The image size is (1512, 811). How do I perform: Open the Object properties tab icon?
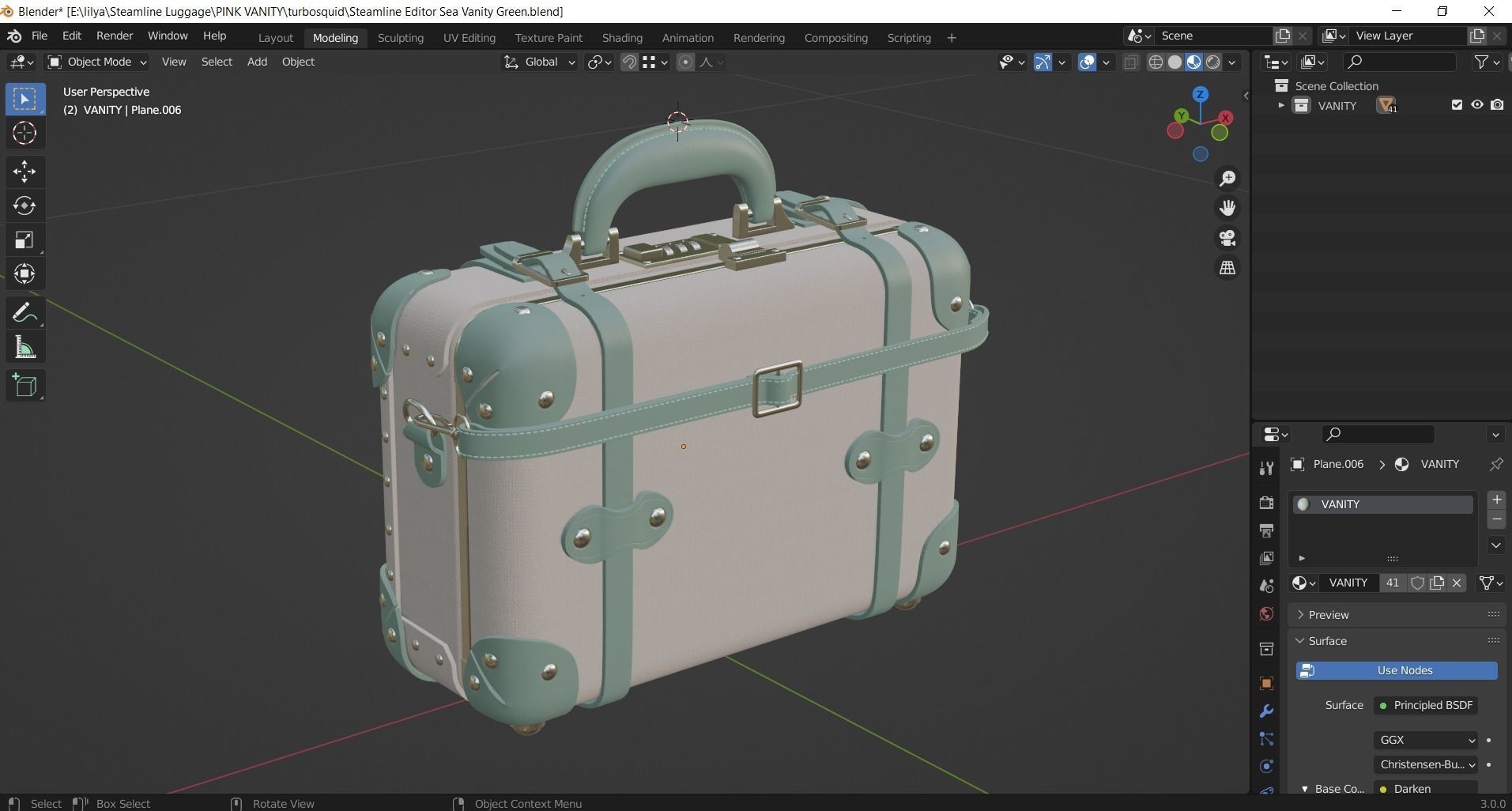tap(1266, 684)
